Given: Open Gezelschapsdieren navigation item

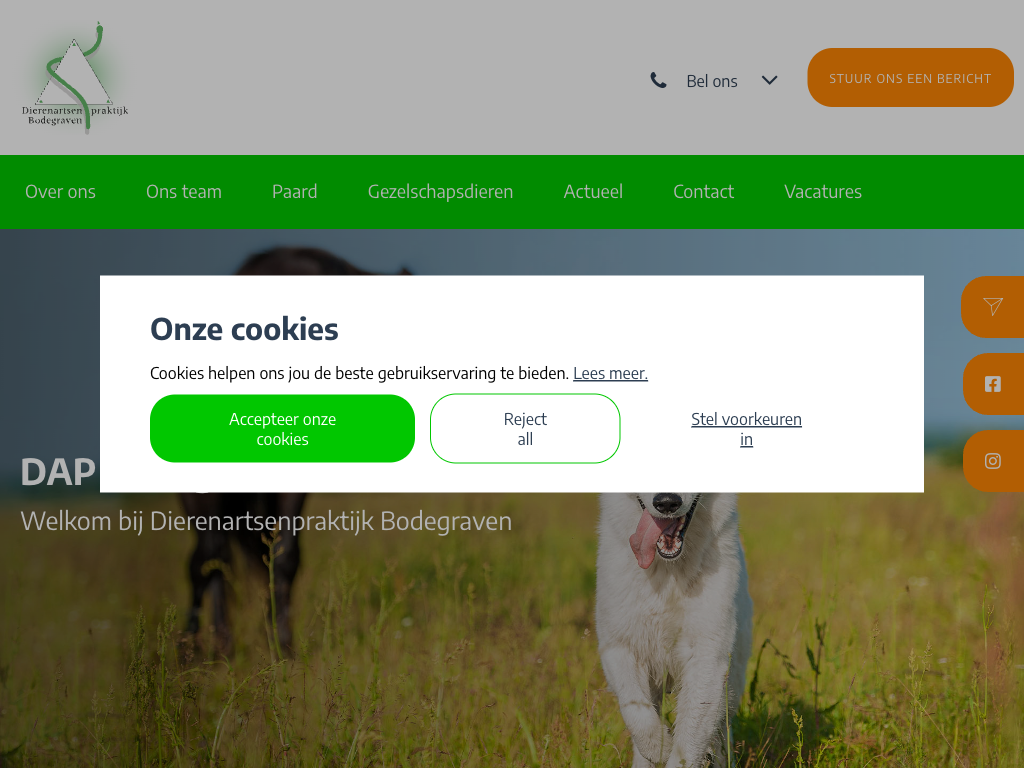Looking at the screenshot, I should (x=440, y=191).
